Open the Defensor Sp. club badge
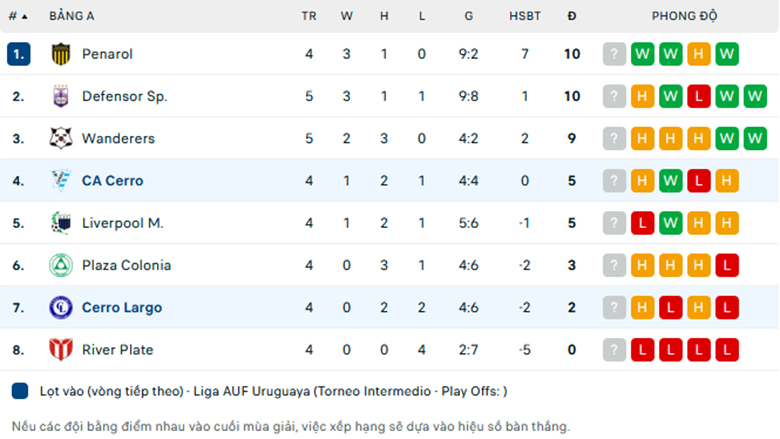The height and width of the screenshot is (439, 780). tap(61, 96)
